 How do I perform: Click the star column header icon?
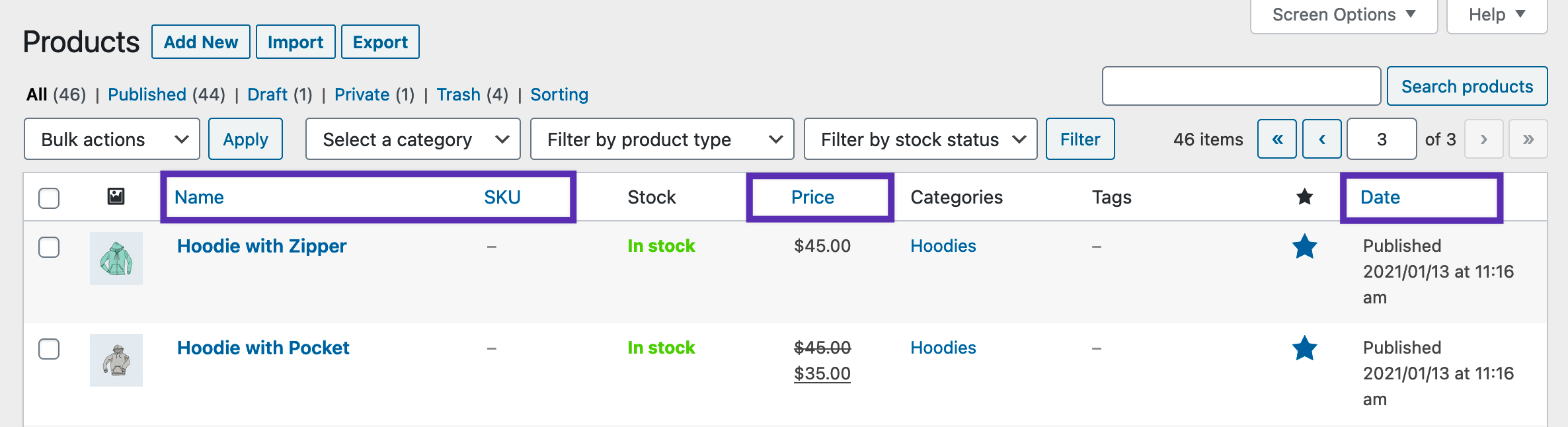pos(1306,196)
